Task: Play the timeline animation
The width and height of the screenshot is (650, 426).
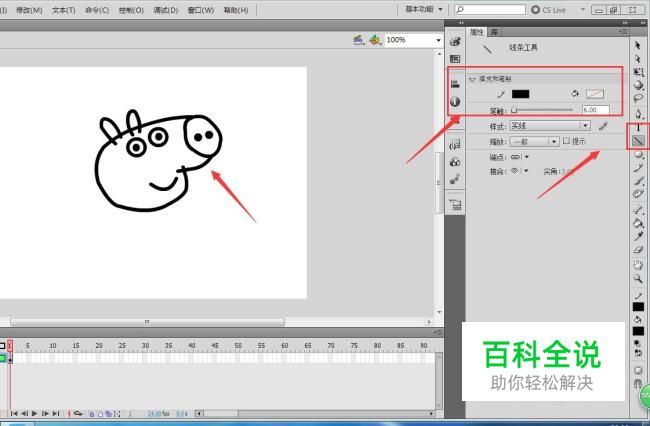Action: [x=34, y=413]
